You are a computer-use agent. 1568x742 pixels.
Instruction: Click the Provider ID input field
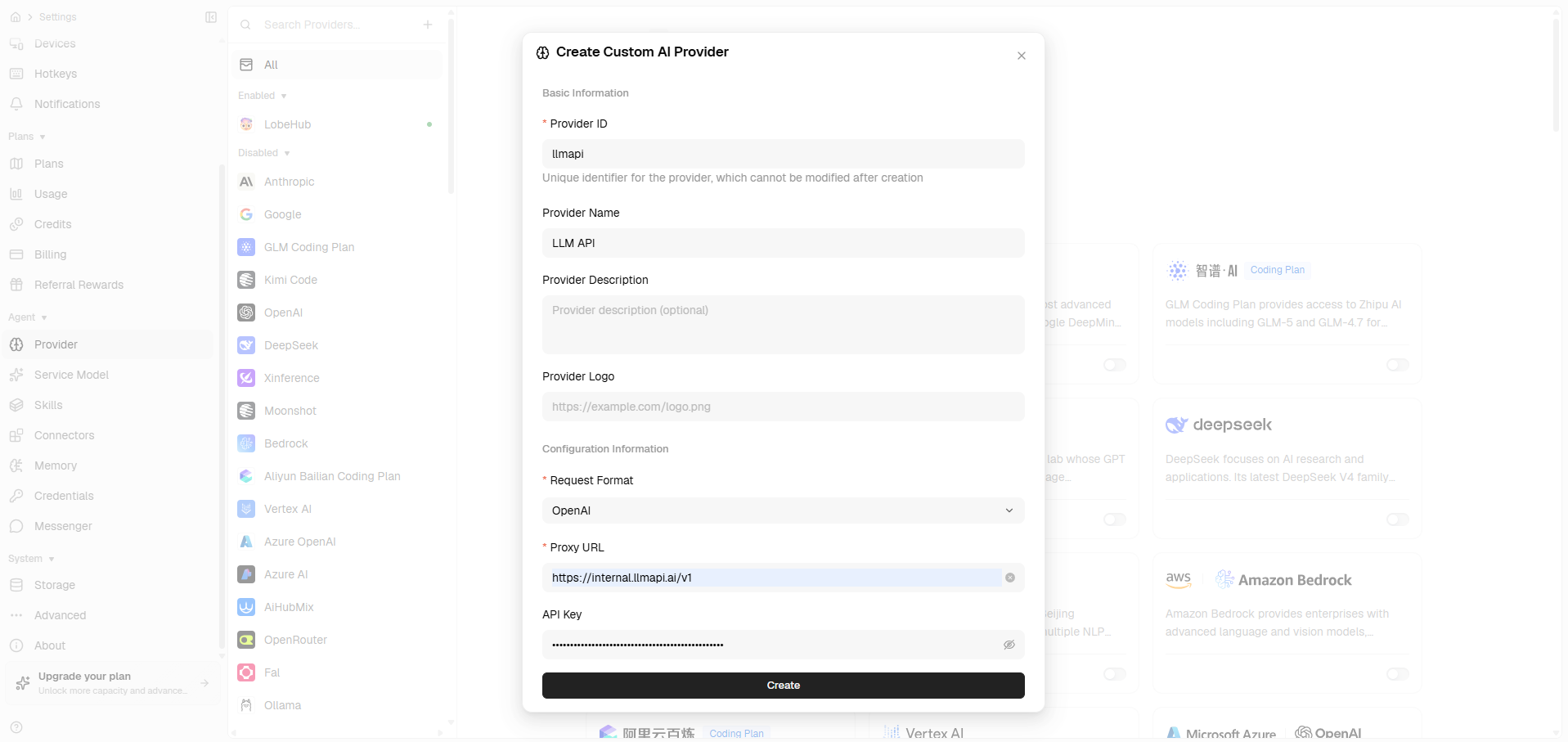pyautogui.click(x=784, y=154)
